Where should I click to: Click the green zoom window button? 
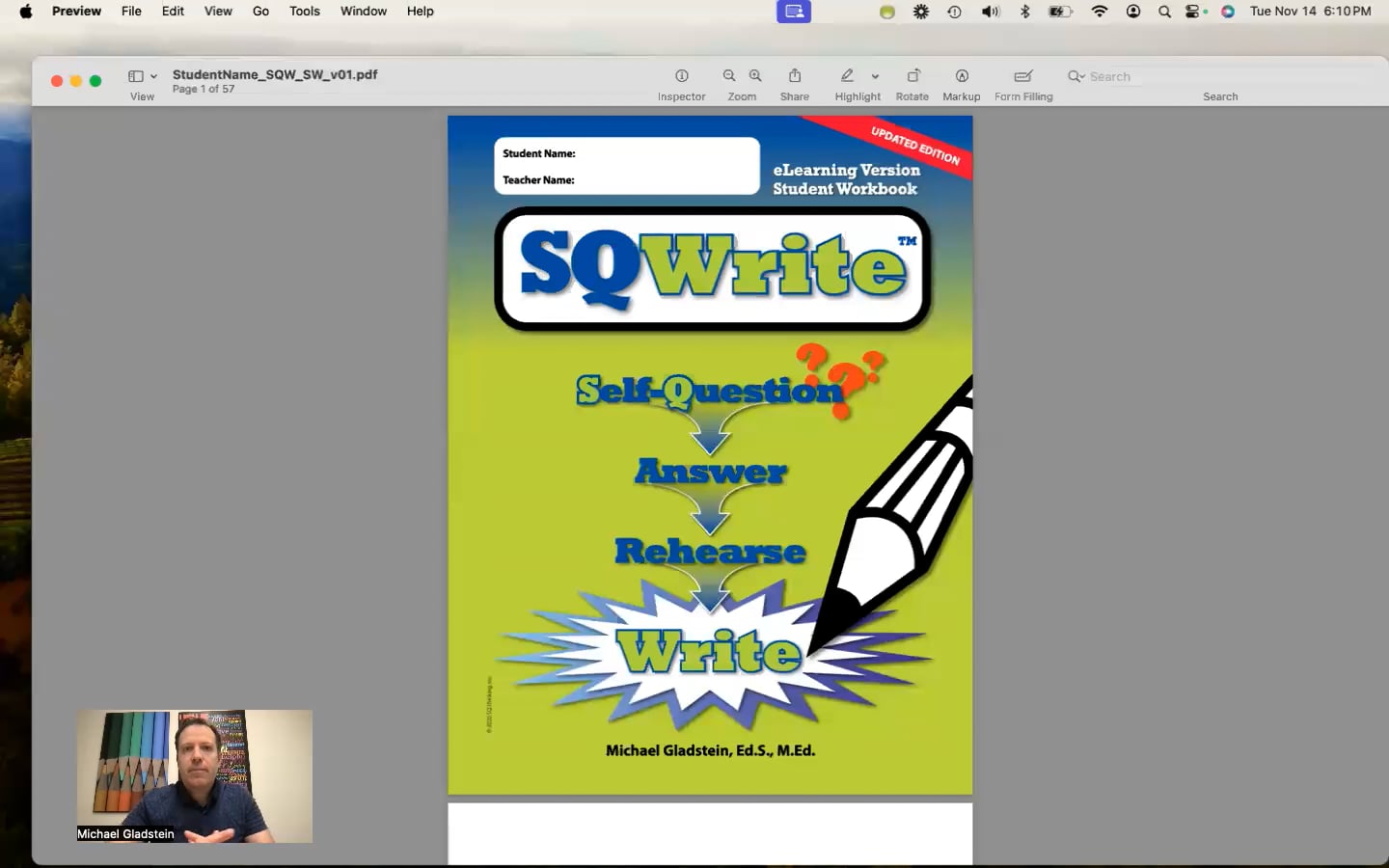tap(95, 81)
